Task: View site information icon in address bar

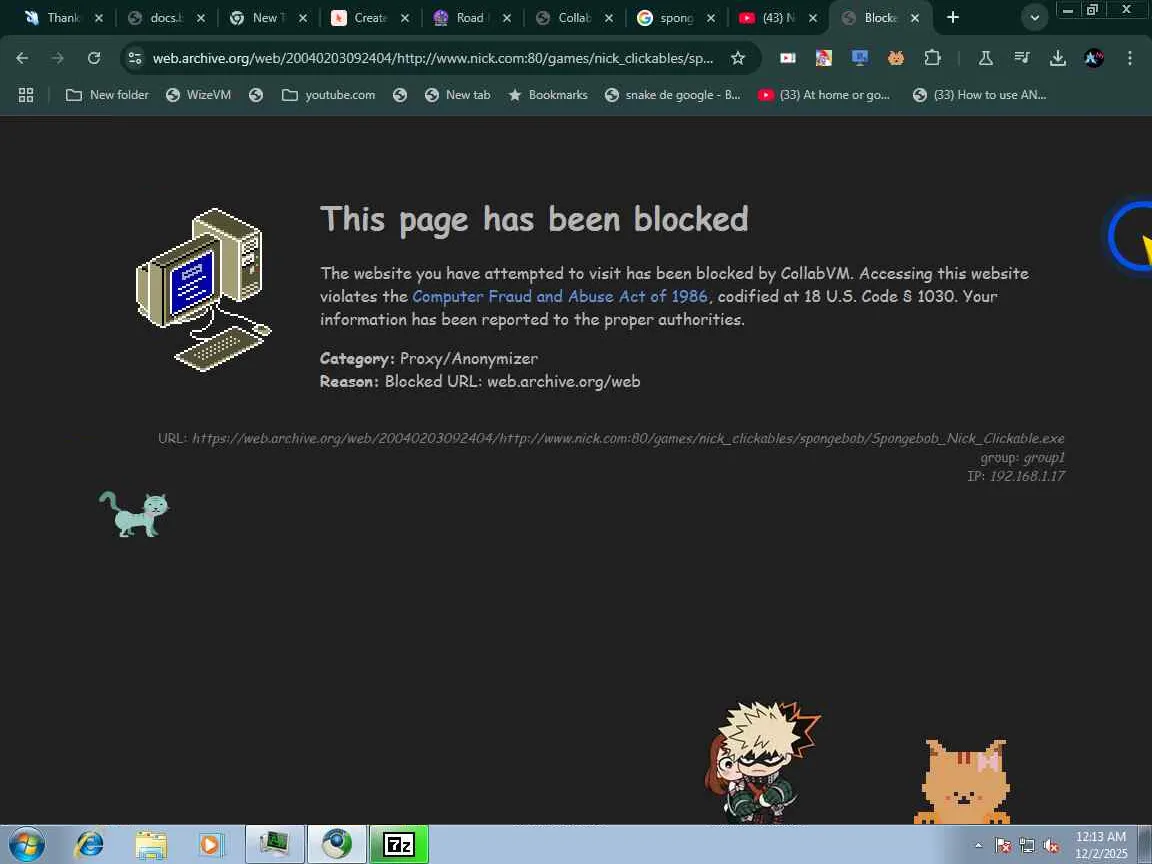Action: (x=134, y=58)
